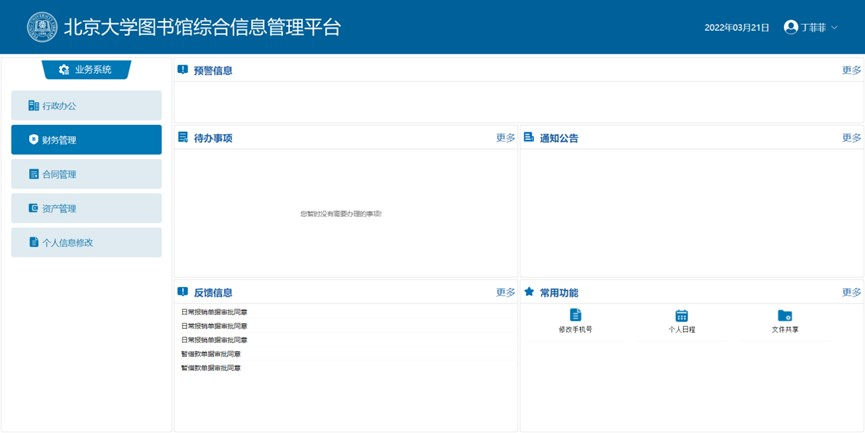Screen dimensions: 865x433
Task: Expand the dropdown arrow beside 丁菲菲
Action: pyautogui.click(x=835, y=28)
